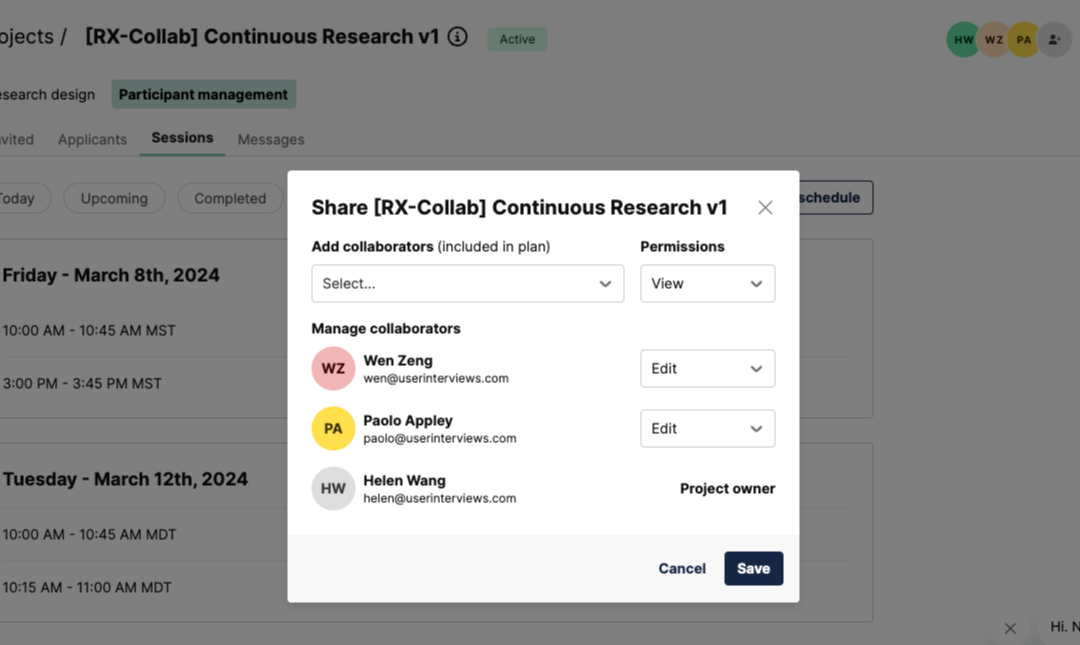The width and height of the screenshot is (1080, 645).
Task: Select the Participant management tab
Action: click(x=203, y=94)
